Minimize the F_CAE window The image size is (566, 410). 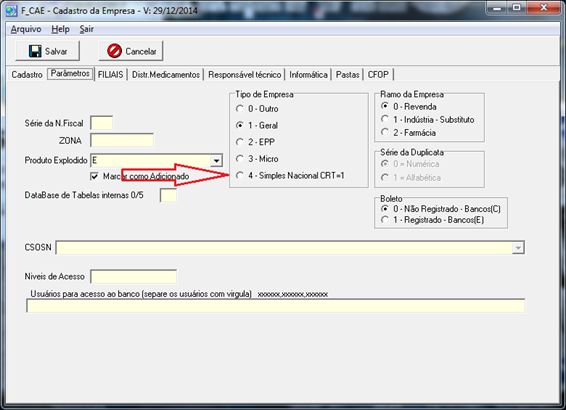click(x=497, y=7)
